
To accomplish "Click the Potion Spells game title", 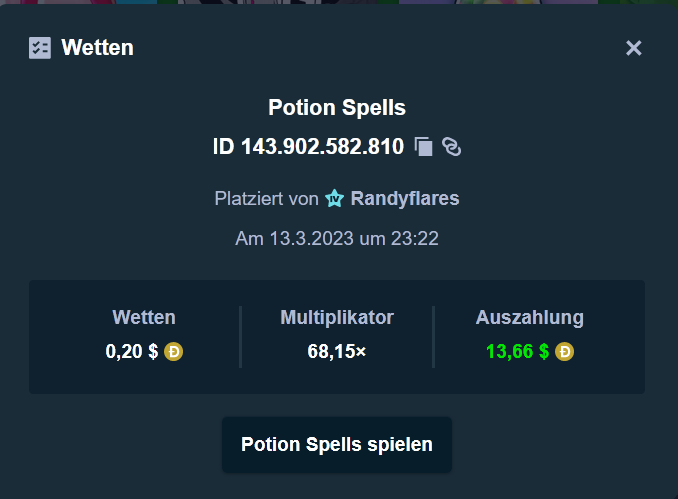I will [337, 107].
